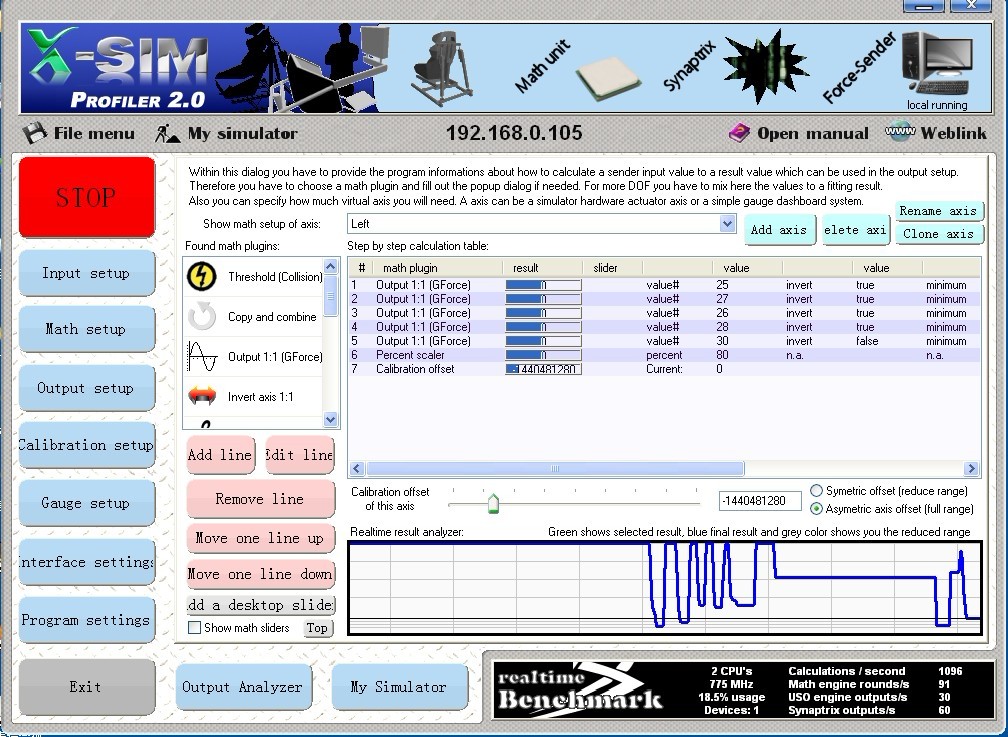Go to Calibration setup

[87, 445]
